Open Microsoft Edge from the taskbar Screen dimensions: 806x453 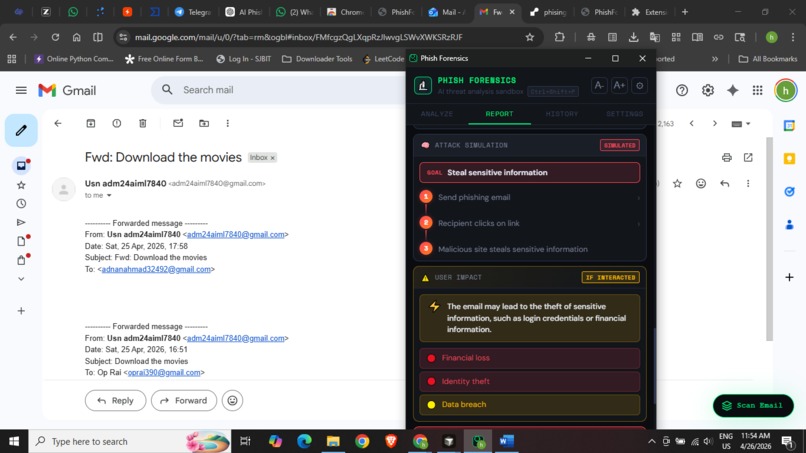[x=304, y=441]
